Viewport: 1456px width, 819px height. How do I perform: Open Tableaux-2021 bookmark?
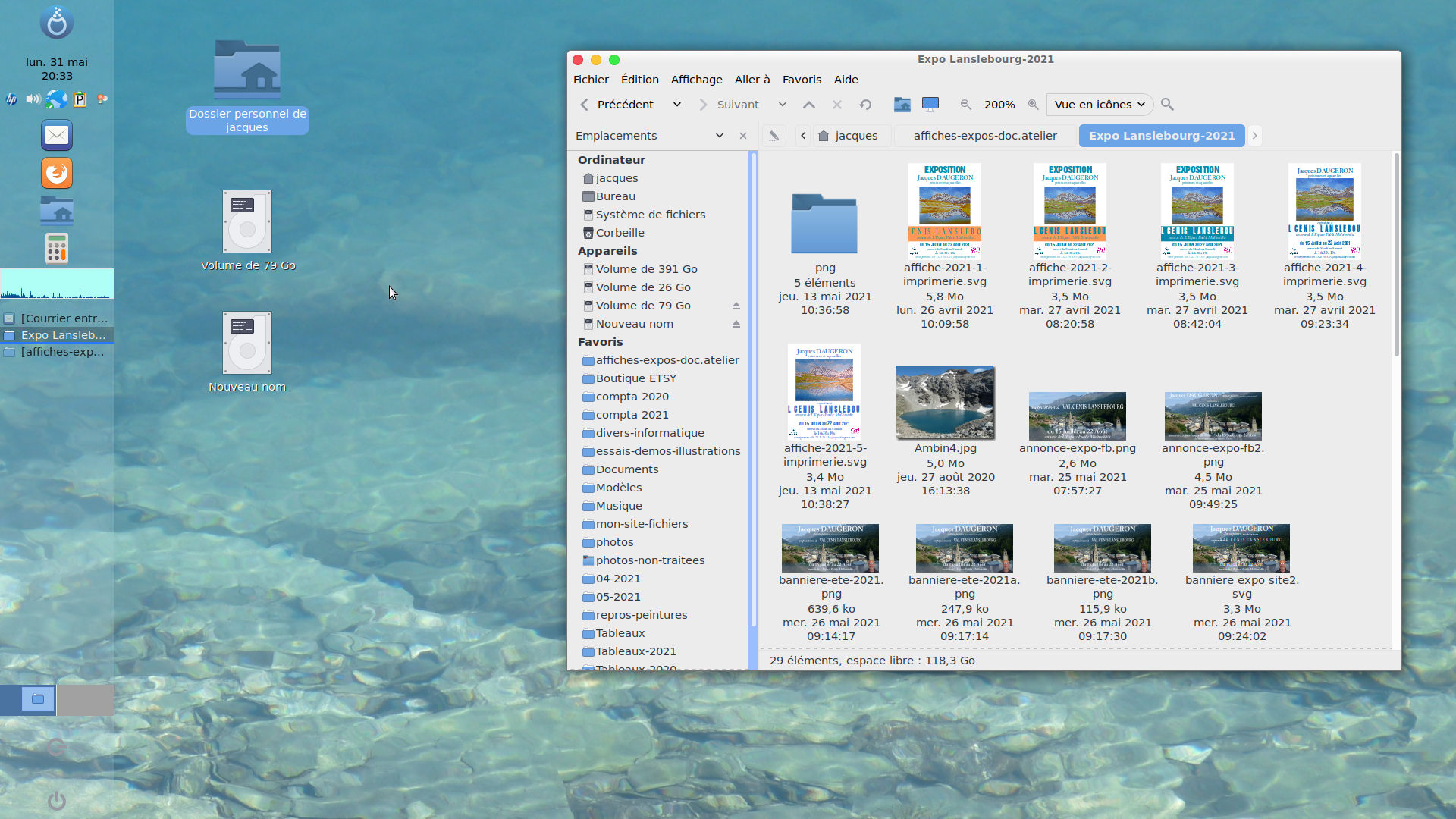pos(635,651)
